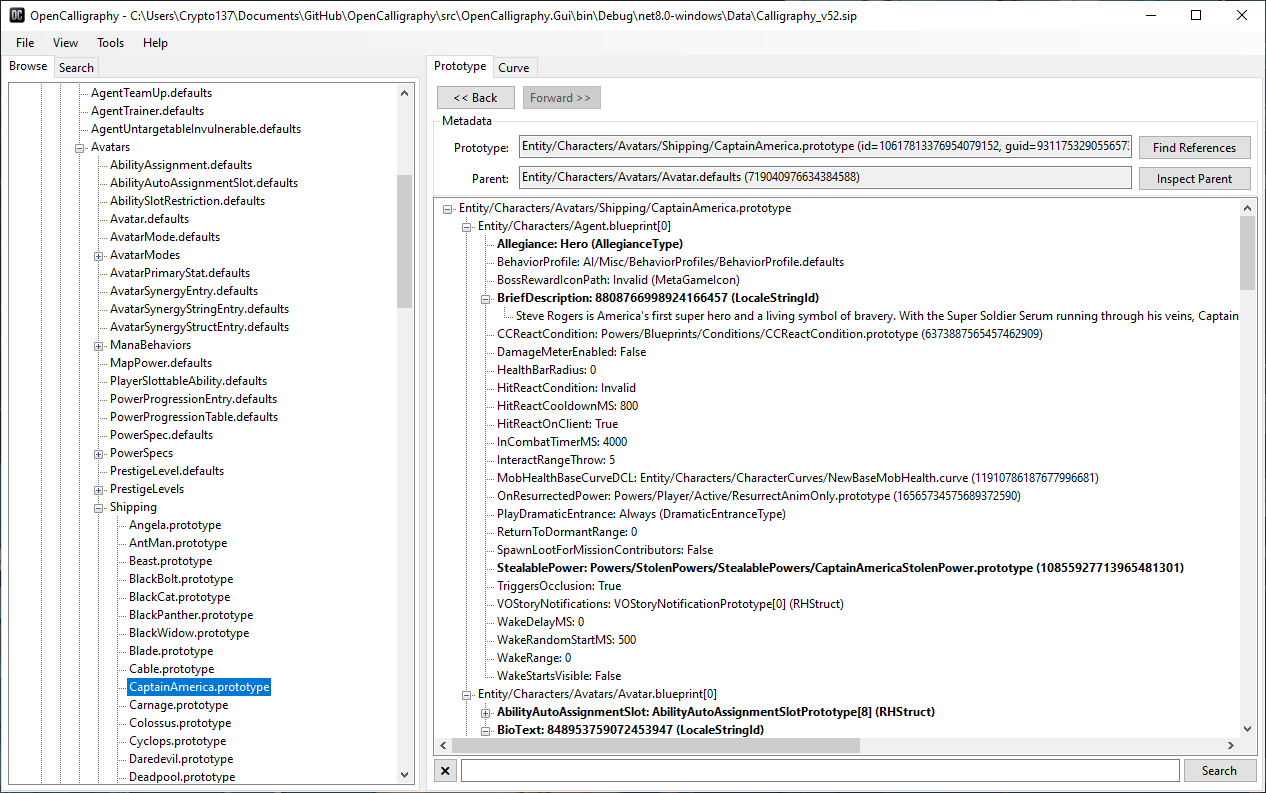Select the HitReactCooldownMS: 800 row
The width and height of the screenshot is (1266, 793).
[x=567, y=406]
